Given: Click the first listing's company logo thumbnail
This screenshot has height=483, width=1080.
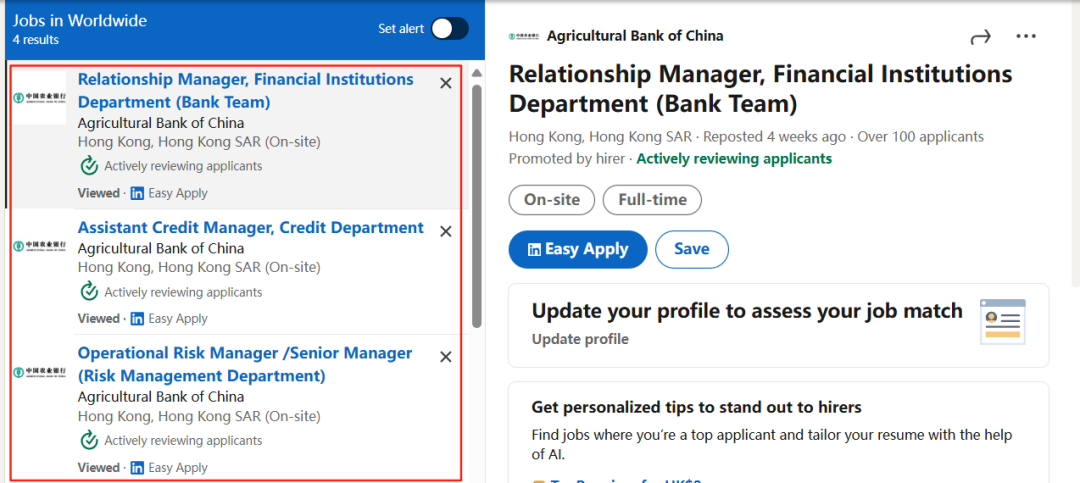Looking at the screenshot, I should pos(40,98).
